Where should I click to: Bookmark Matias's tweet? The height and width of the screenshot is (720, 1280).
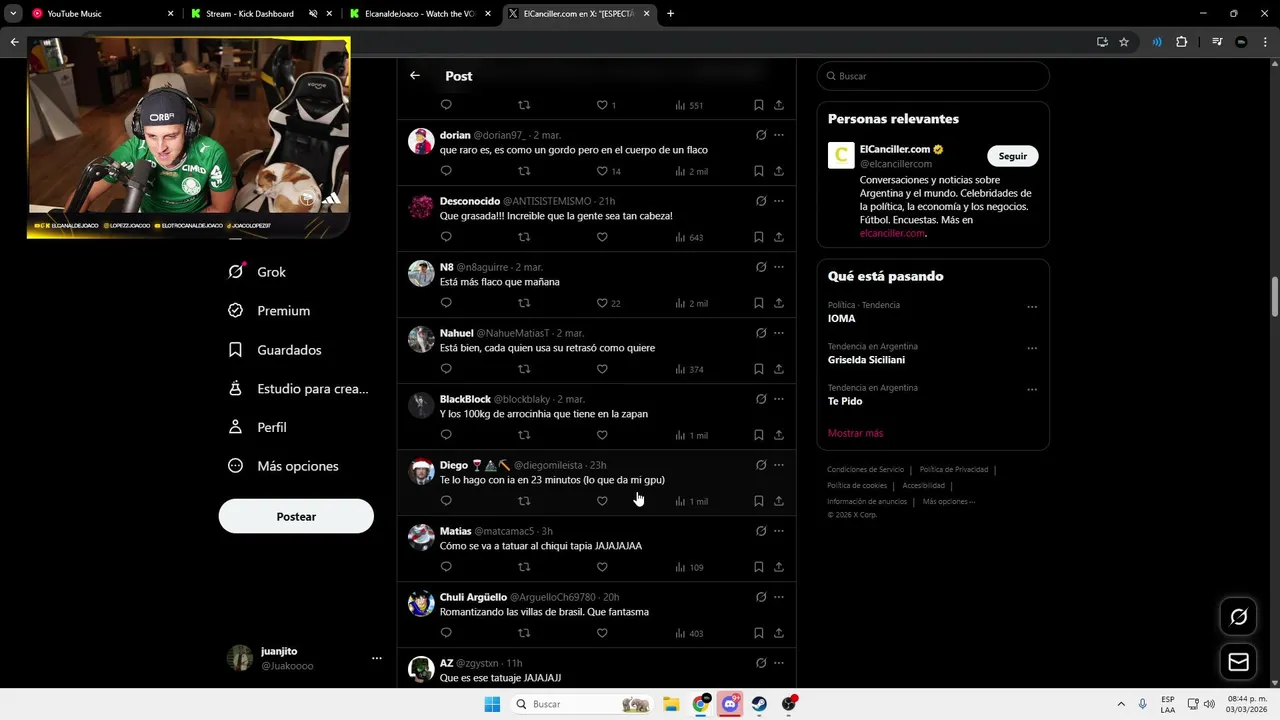[x=759, y=567]
